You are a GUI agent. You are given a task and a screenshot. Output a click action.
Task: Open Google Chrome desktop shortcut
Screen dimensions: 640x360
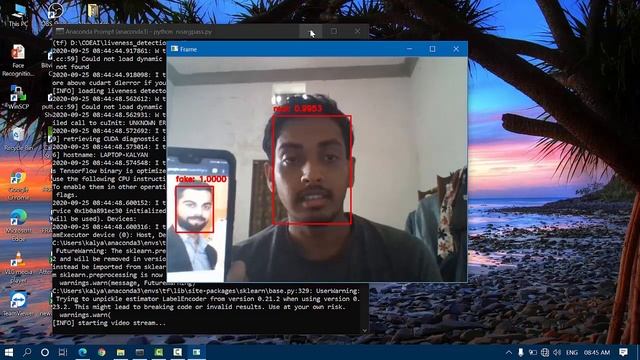tap(18, 184)
